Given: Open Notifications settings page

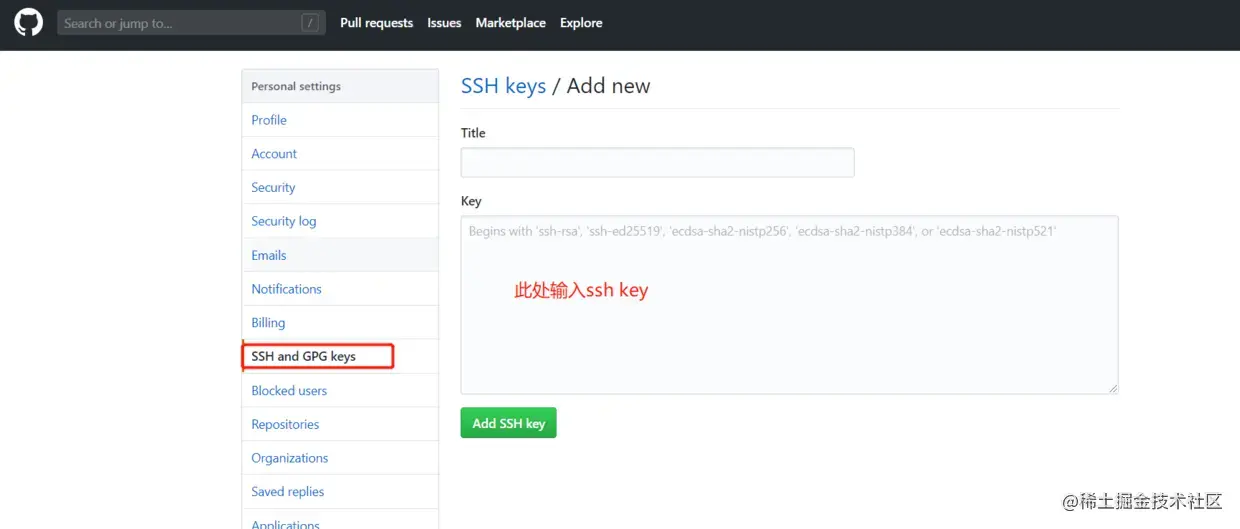Looking at the screenshot, I should click(x=340, y=289).
